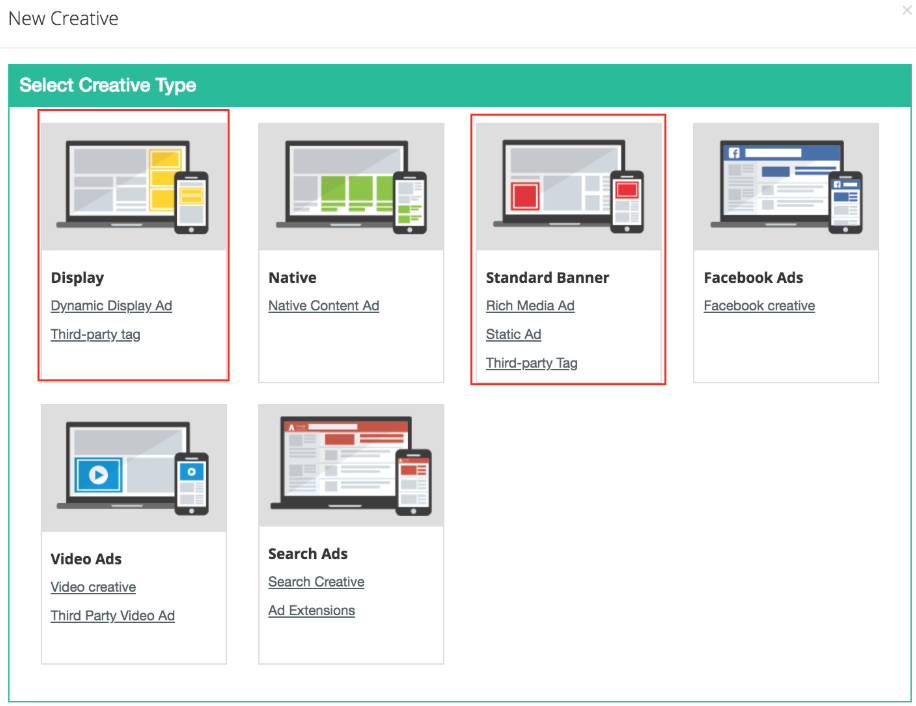Screen dimensions: 916x706
Task: Open the Native Content Ad link
Action: [x=323, y=306]
